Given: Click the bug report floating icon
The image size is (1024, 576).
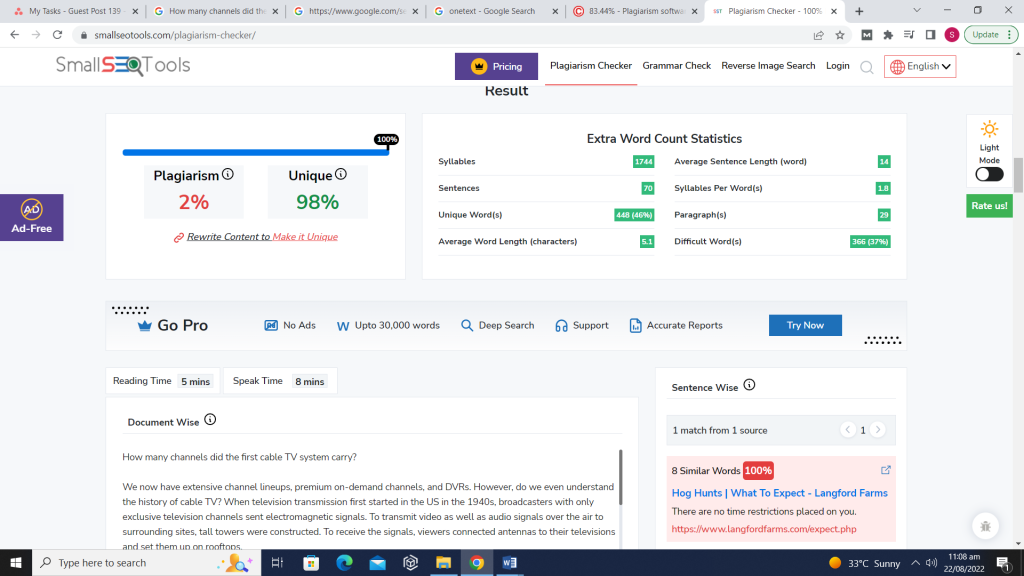Looking at the screenshot, I should pos(985,525).
